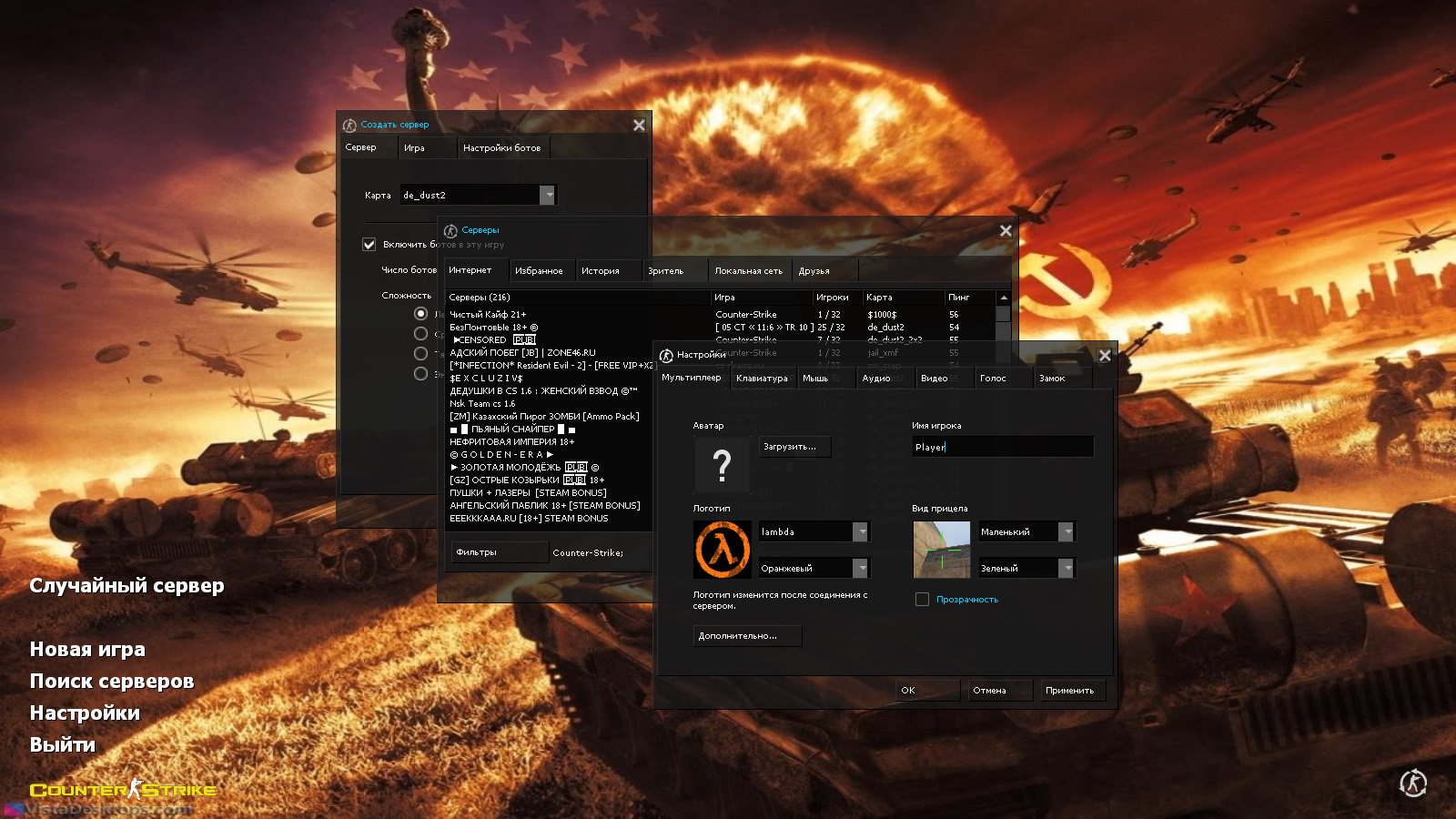1456x819 pixels.
Task: Click the CS icon in the Серверы title bar
Action: pyautogui.click(x=451, y=230)
